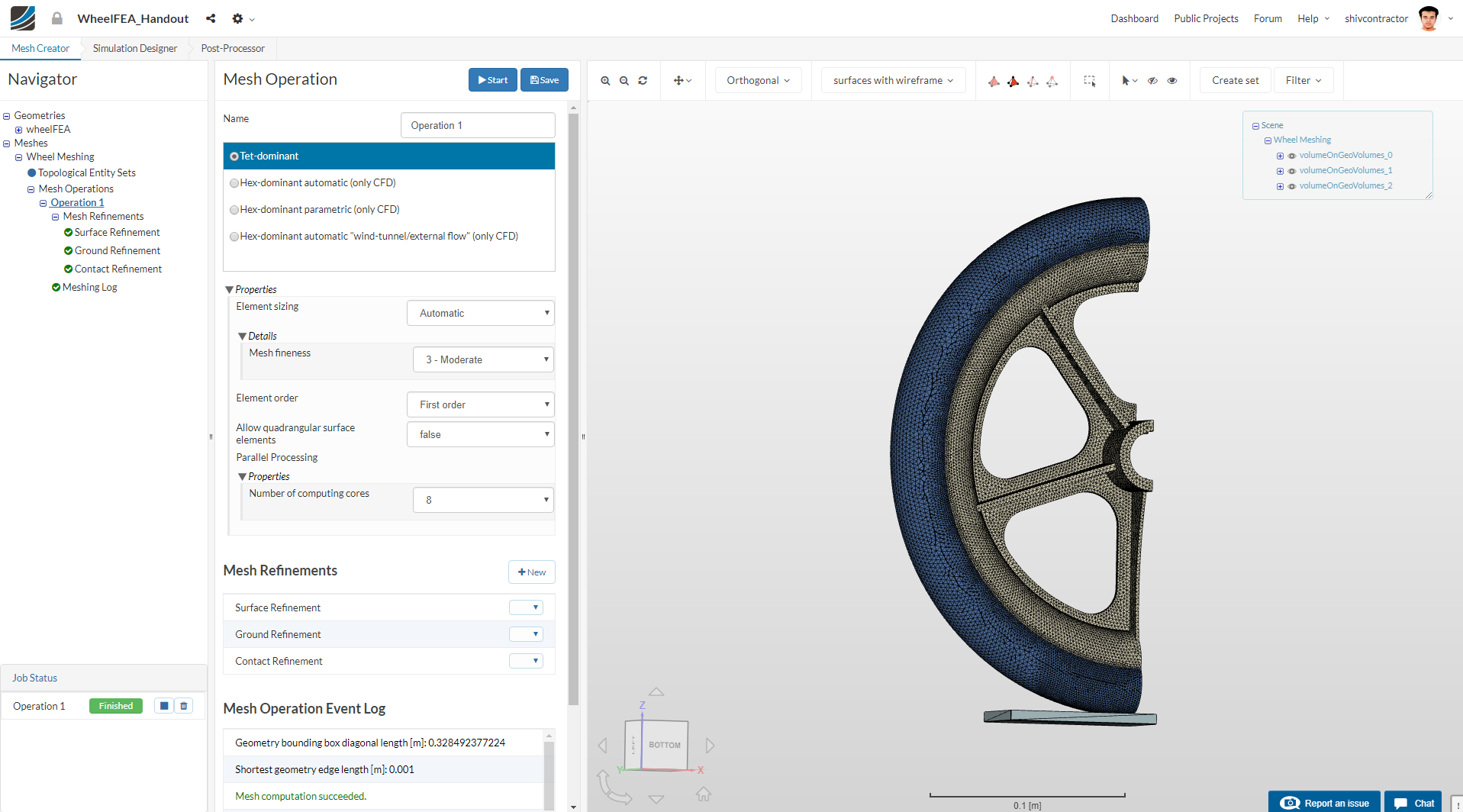
Task: Click the share icon beside project name
Action: tap(211, 18)
